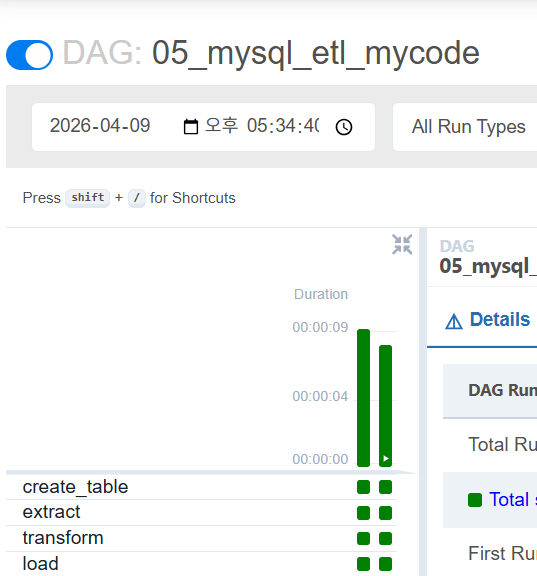Select the second run bar with play marker
The image size is (537, 576).
[385, 406]
